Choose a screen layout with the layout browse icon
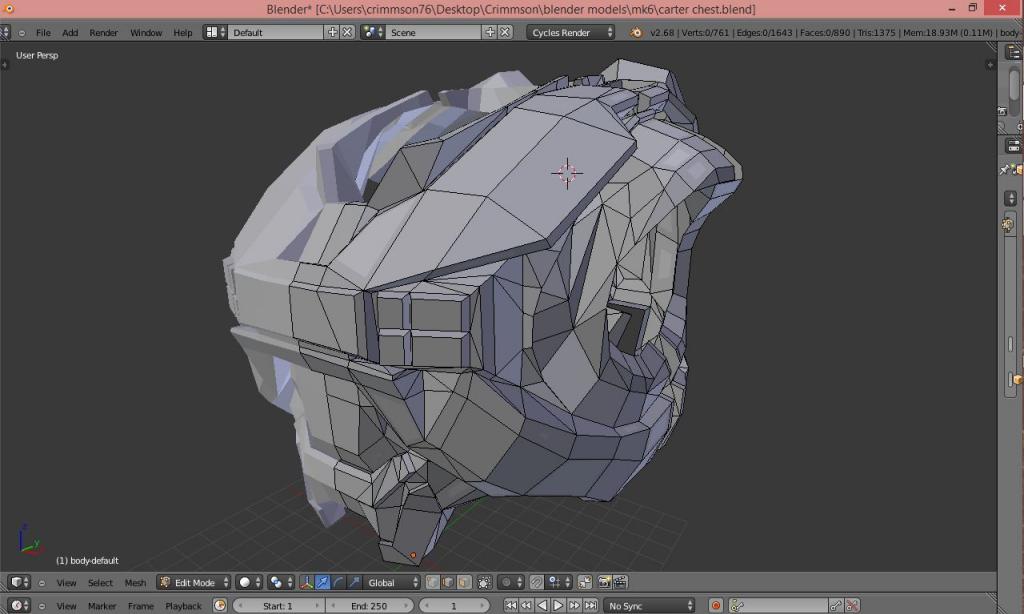 [x=215, y=32]
